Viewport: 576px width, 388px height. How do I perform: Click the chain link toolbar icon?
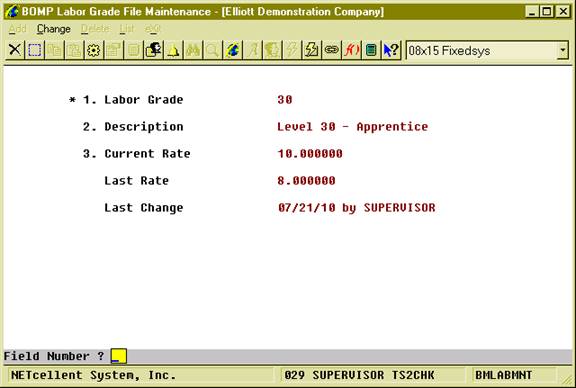tap(331, 50)
